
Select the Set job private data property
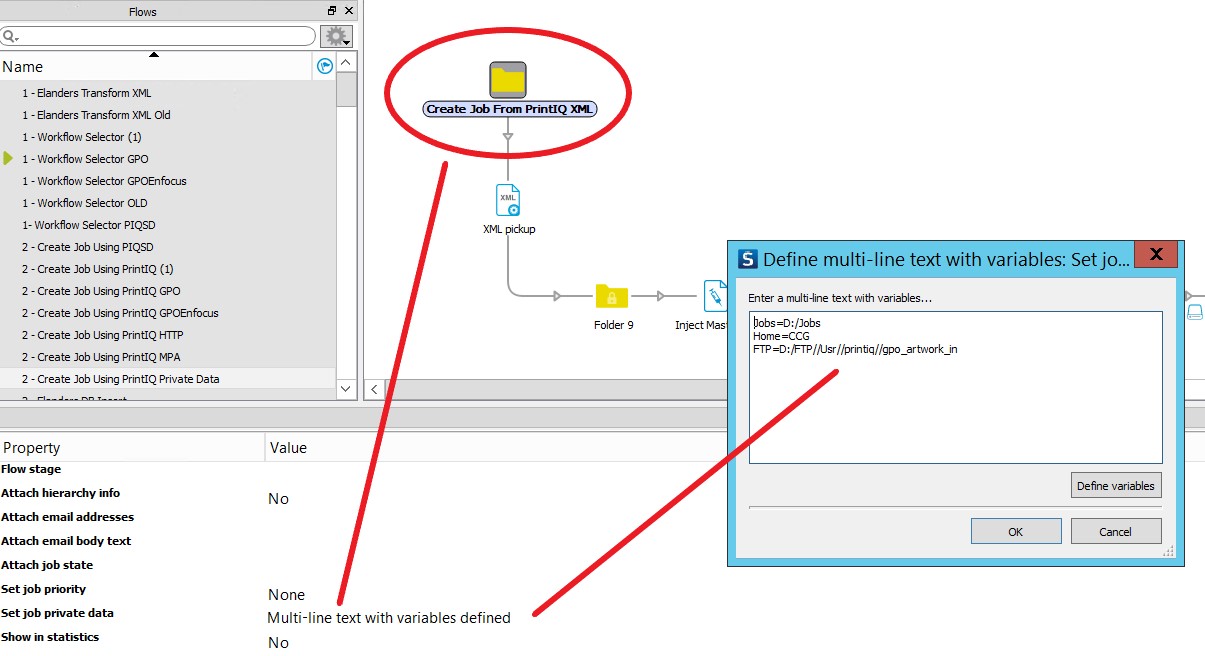(x=57, y=613)
